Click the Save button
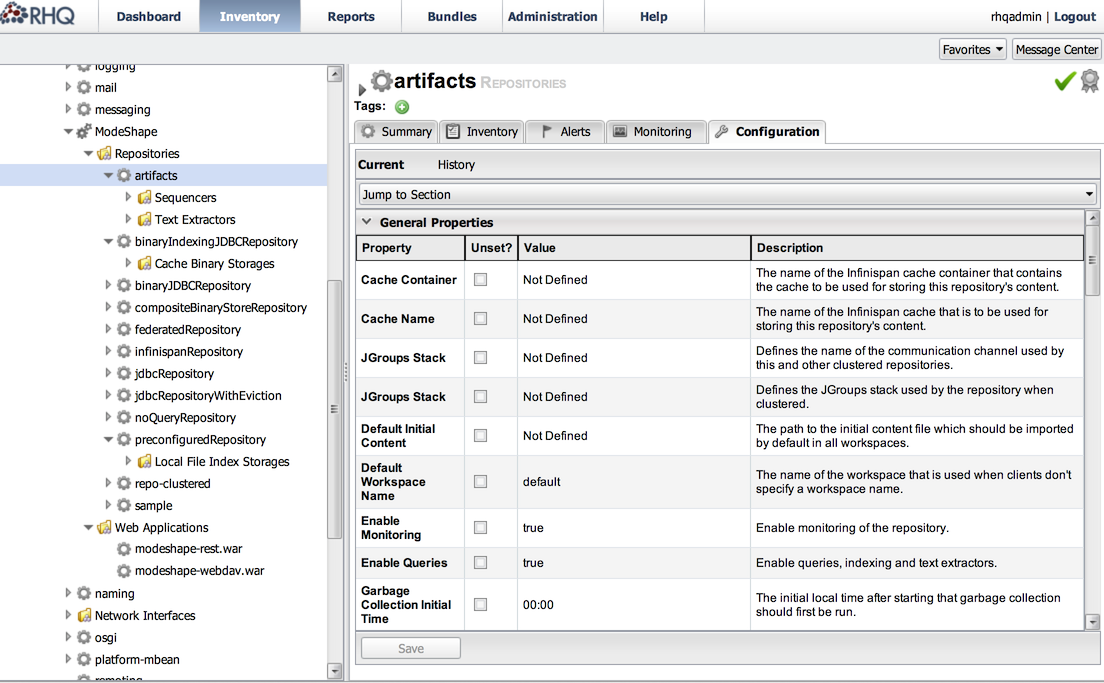1104x683 pixels. 410,648
